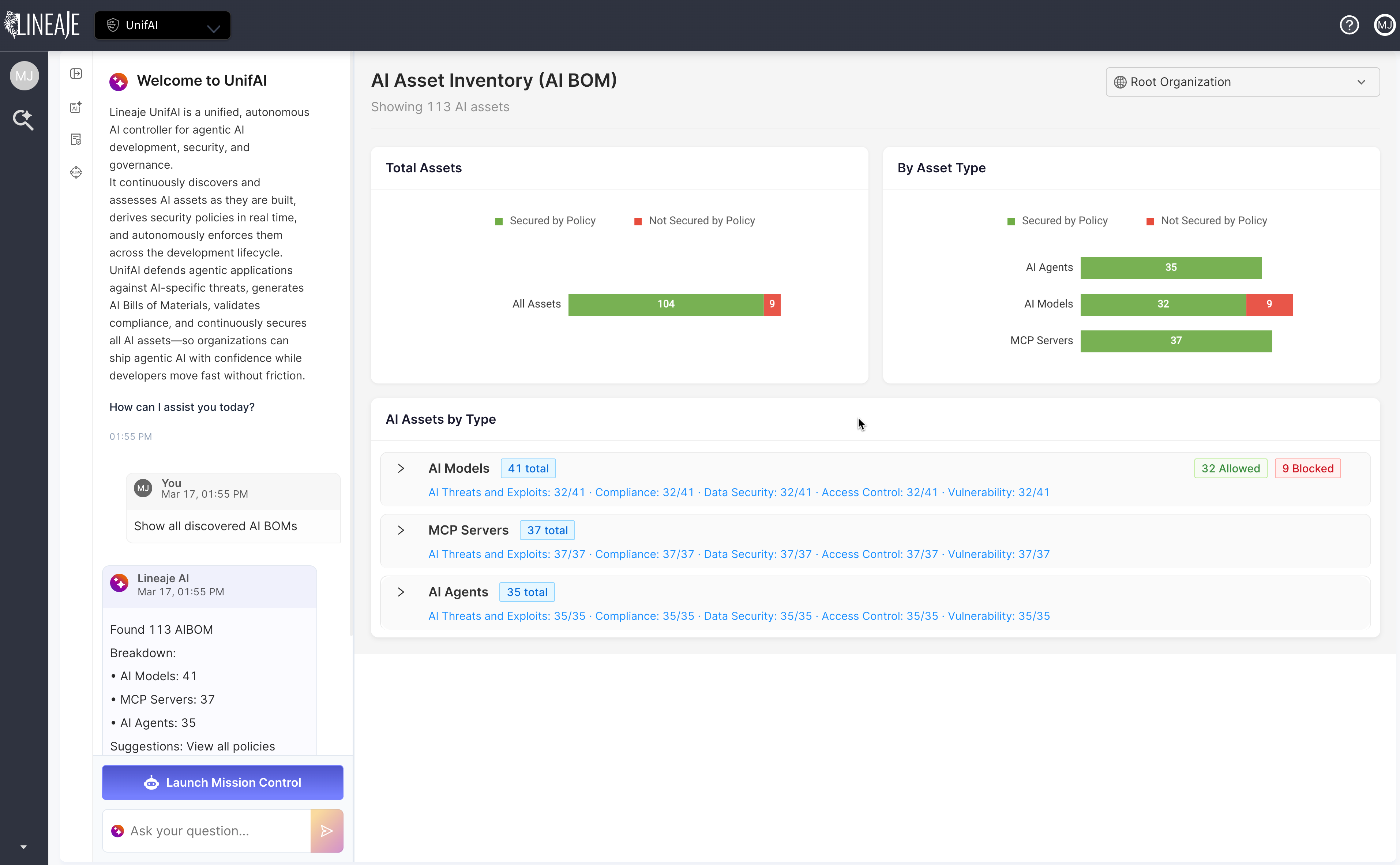Screen dimensions: 1400x865
Task: Click Launch Mission Control button
Action: pyautogui.click(x=222, y=782)
